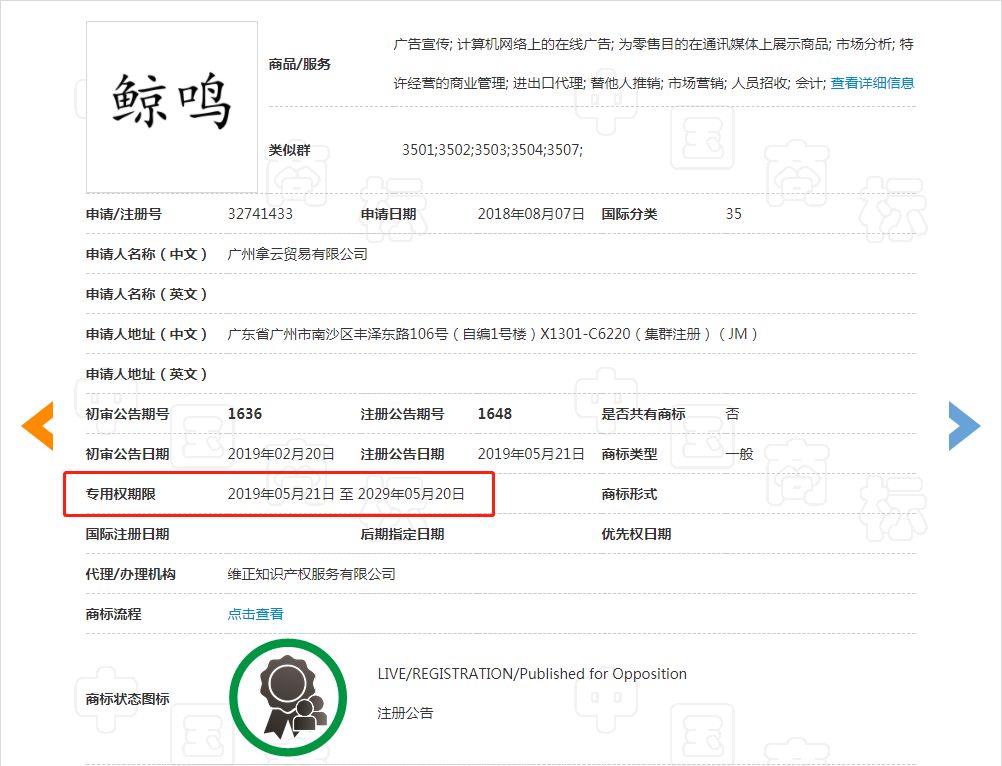Open 点击查看 under 商标流程
The width and height of the screenshot is (1002, 766).
[x=253, y=614]
